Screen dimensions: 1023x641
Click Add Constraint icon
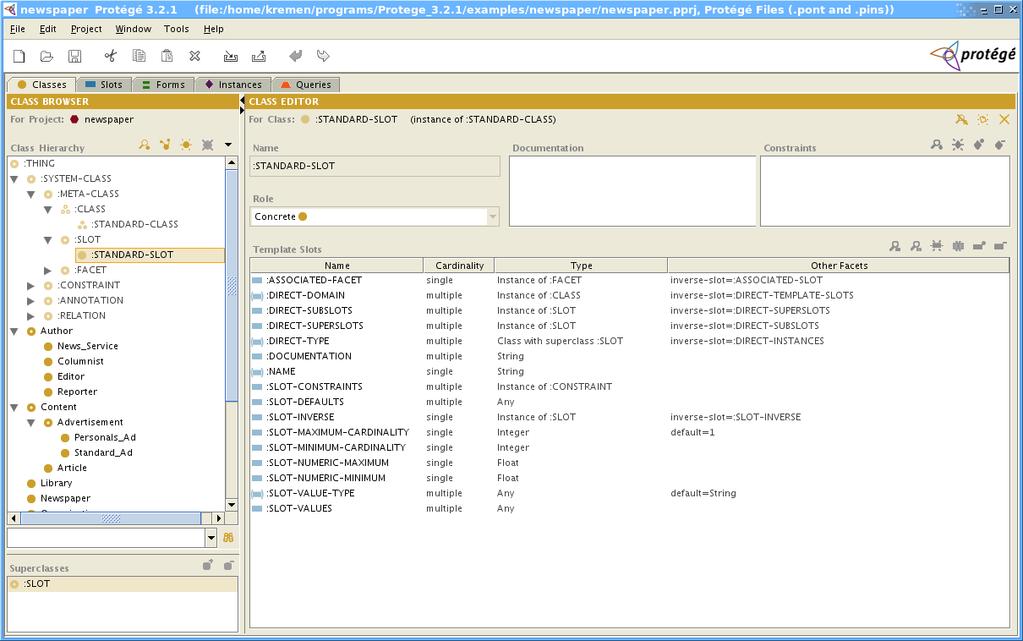click(x=979, y=145)
